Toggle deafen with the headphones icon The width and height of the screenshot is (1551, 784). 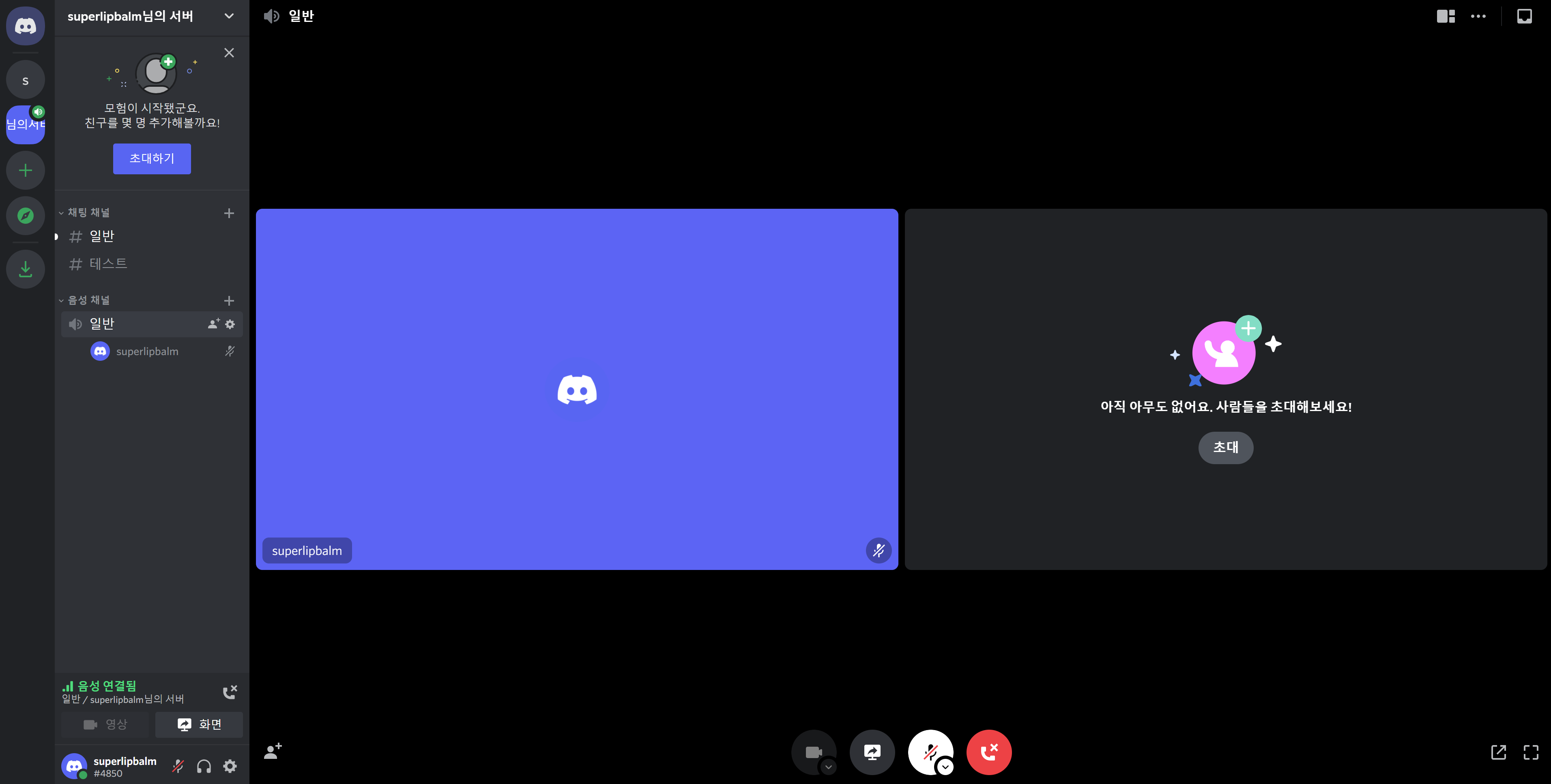pos(204,766)
